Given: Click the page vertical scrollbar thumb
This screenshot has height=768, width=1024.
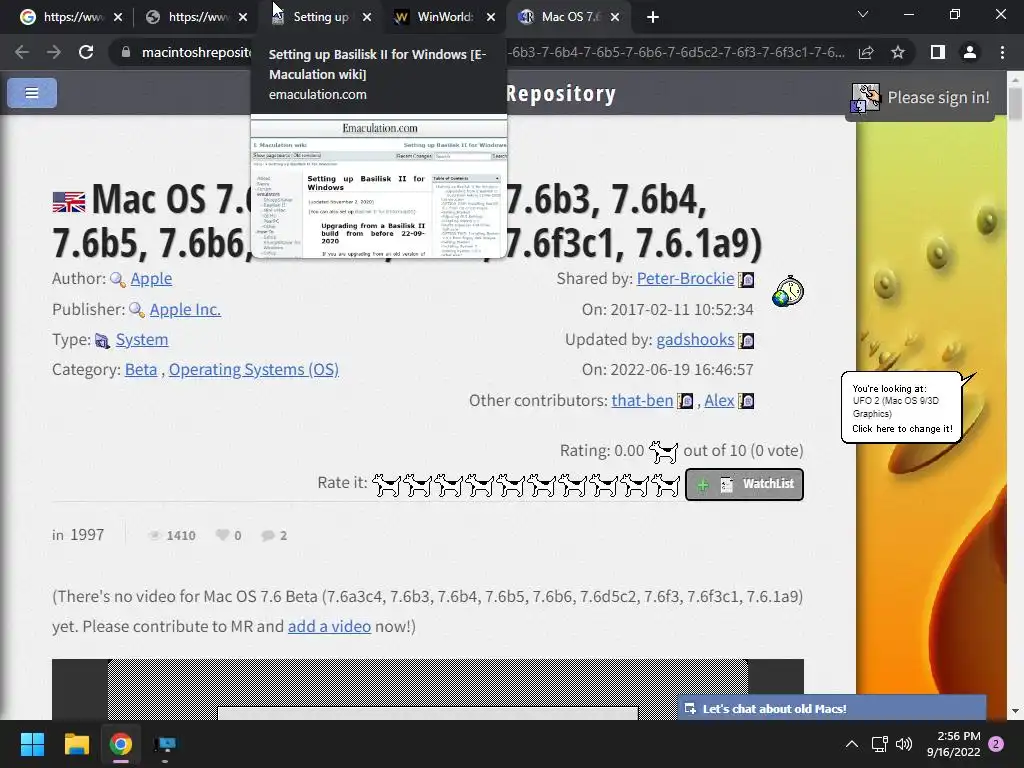Looking at the screenshot, I should 1015,103.
